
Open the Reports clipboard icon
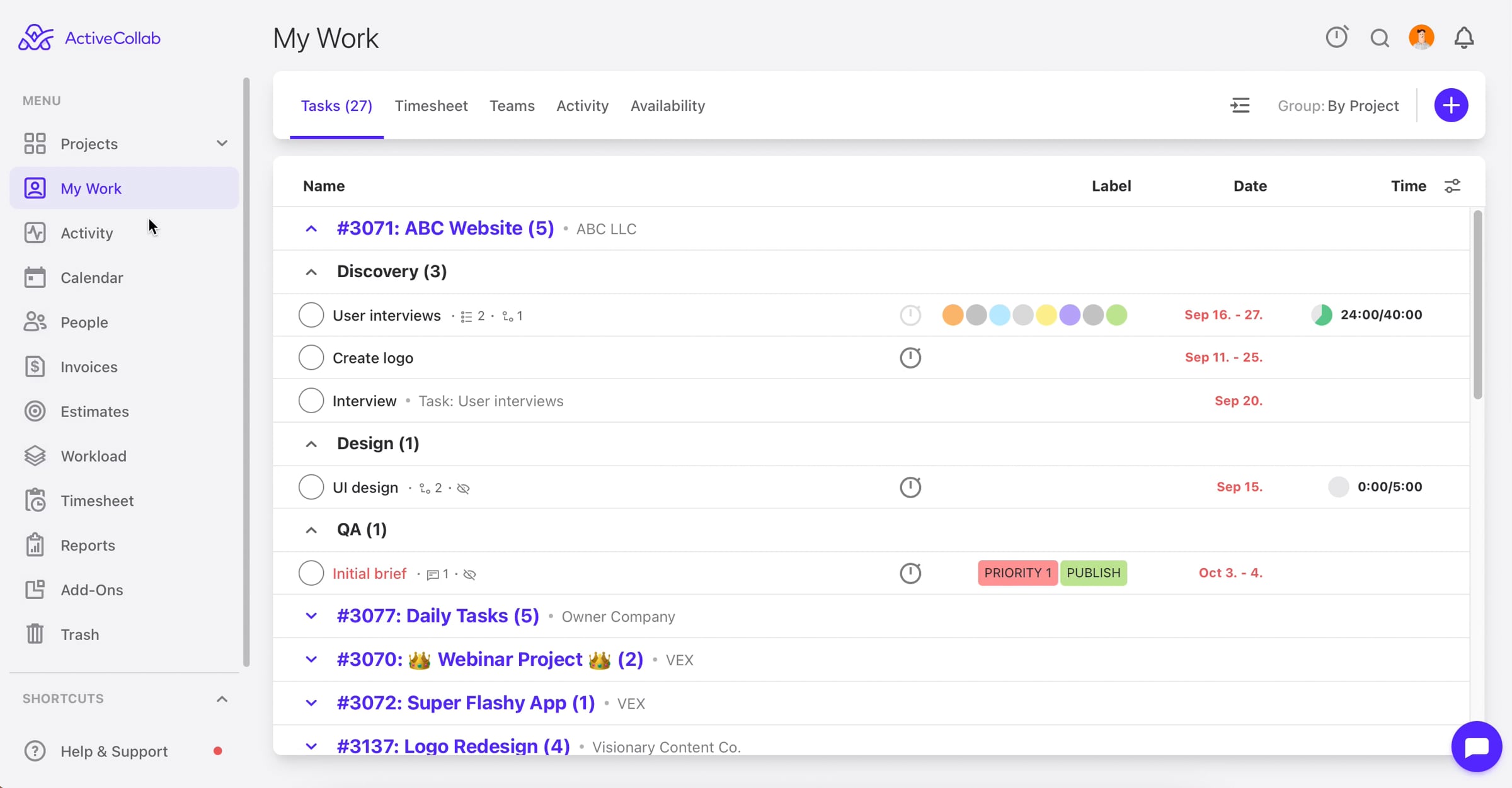35,545
